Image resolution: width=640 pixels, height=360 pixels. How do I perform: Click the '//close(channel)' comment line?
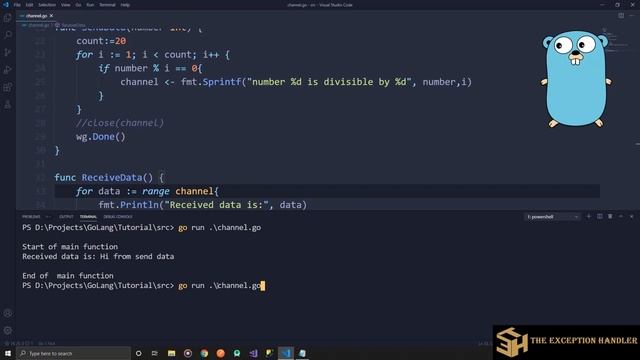pos(120,123)
